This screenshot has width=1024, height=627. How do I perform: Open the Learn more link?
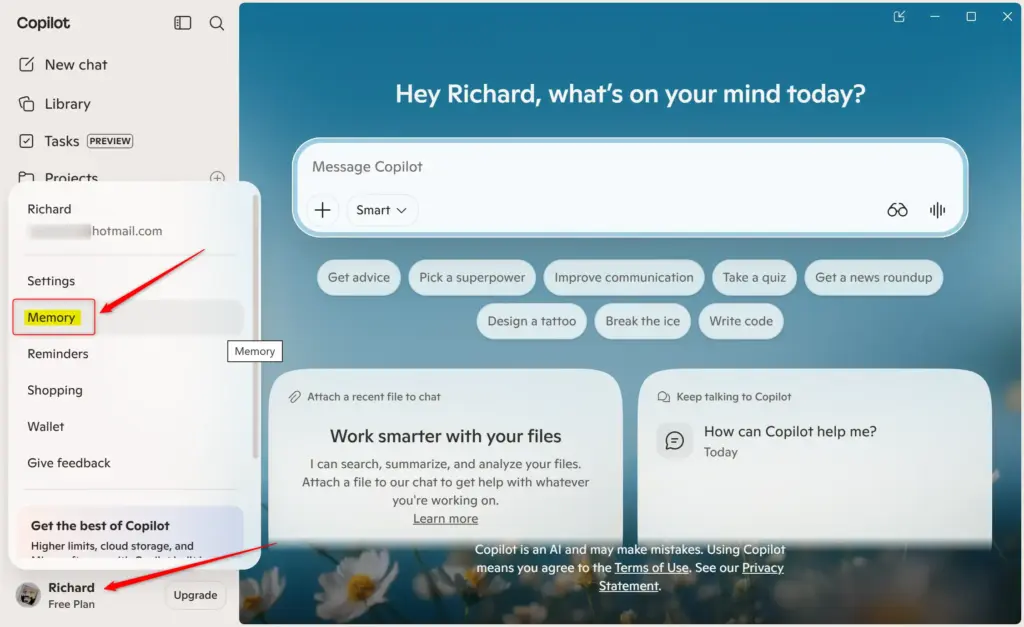click(445, 519)
